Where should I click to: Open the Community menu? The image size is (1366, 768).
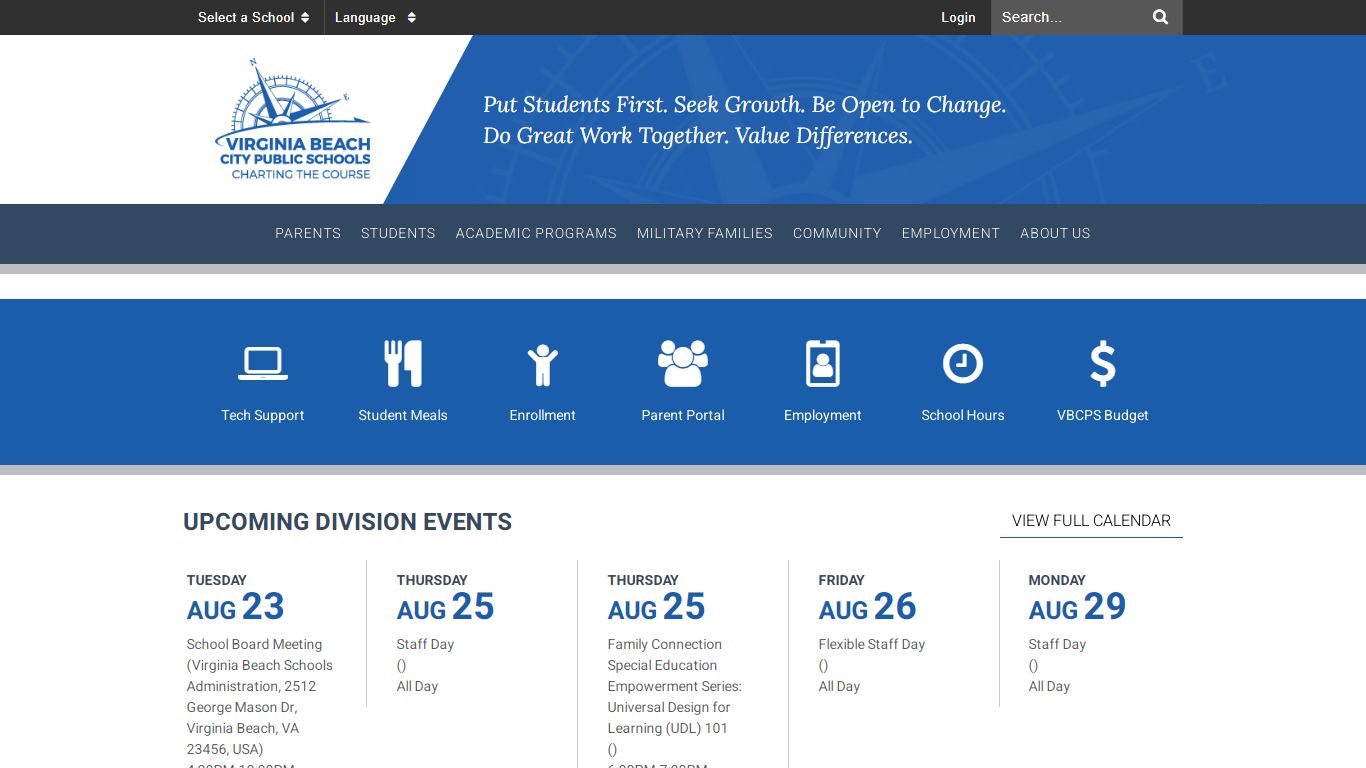coord(837,233)
